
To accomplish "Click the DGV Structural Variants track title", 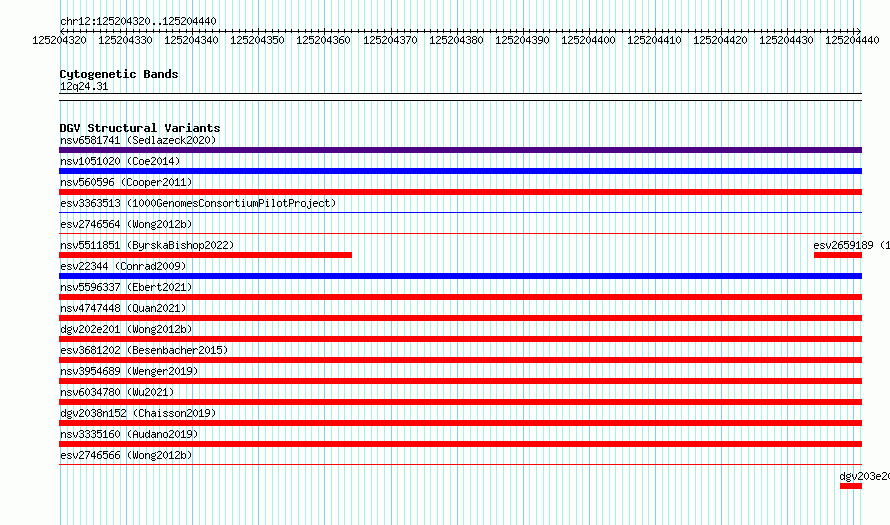I will [x=140, y=128].
